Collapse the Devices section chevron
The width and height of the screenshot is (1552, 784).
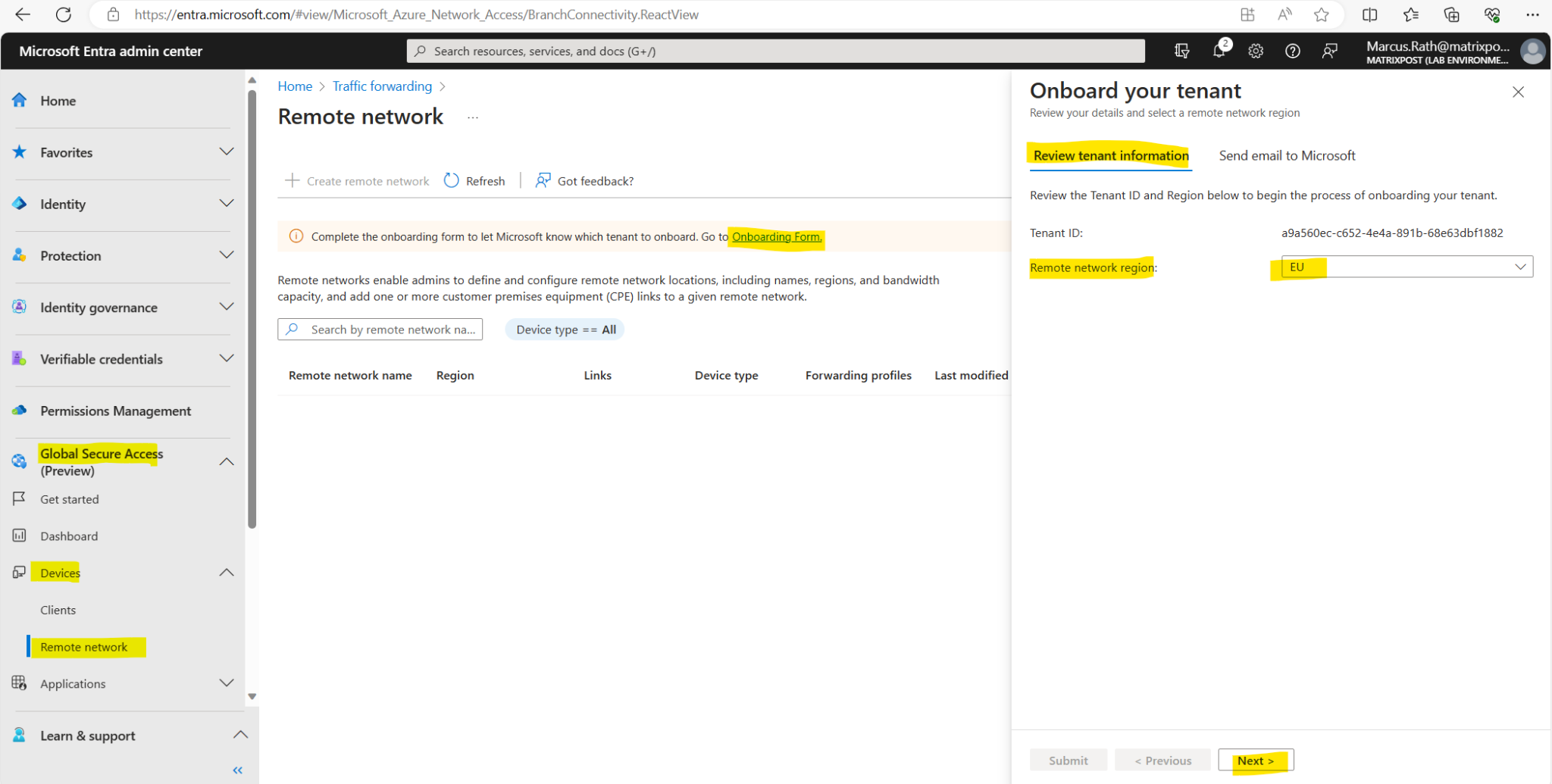pyautogui.click(x=226, y=573)
